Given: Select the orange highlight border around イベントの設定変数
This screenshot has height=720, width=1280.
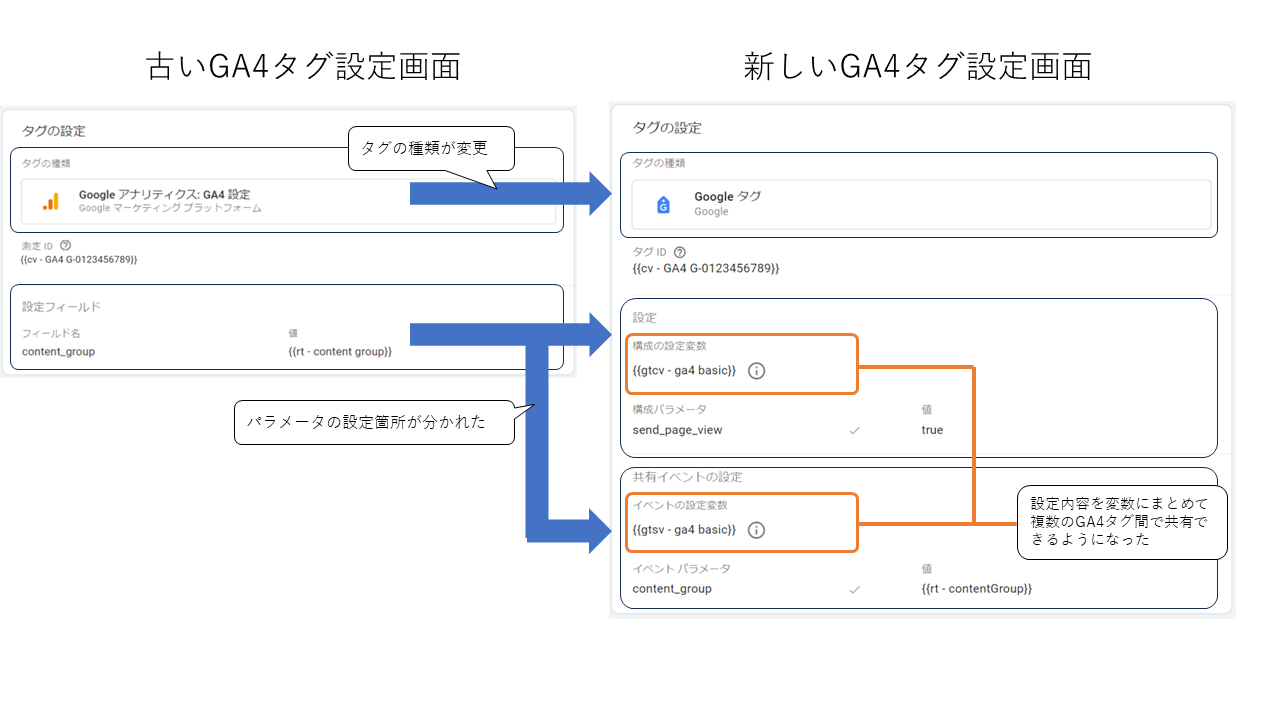Looking at the screenshot, I should 741,522.
